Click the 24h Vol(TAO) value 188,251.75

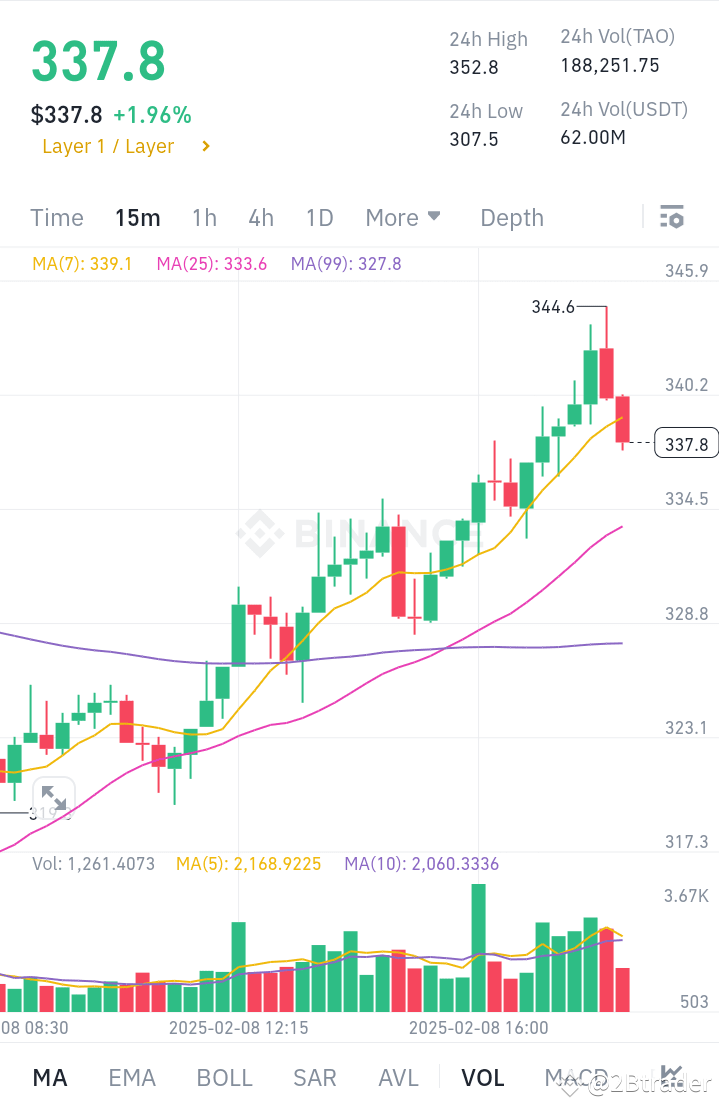pyautogui.click(x=610, y=66)
